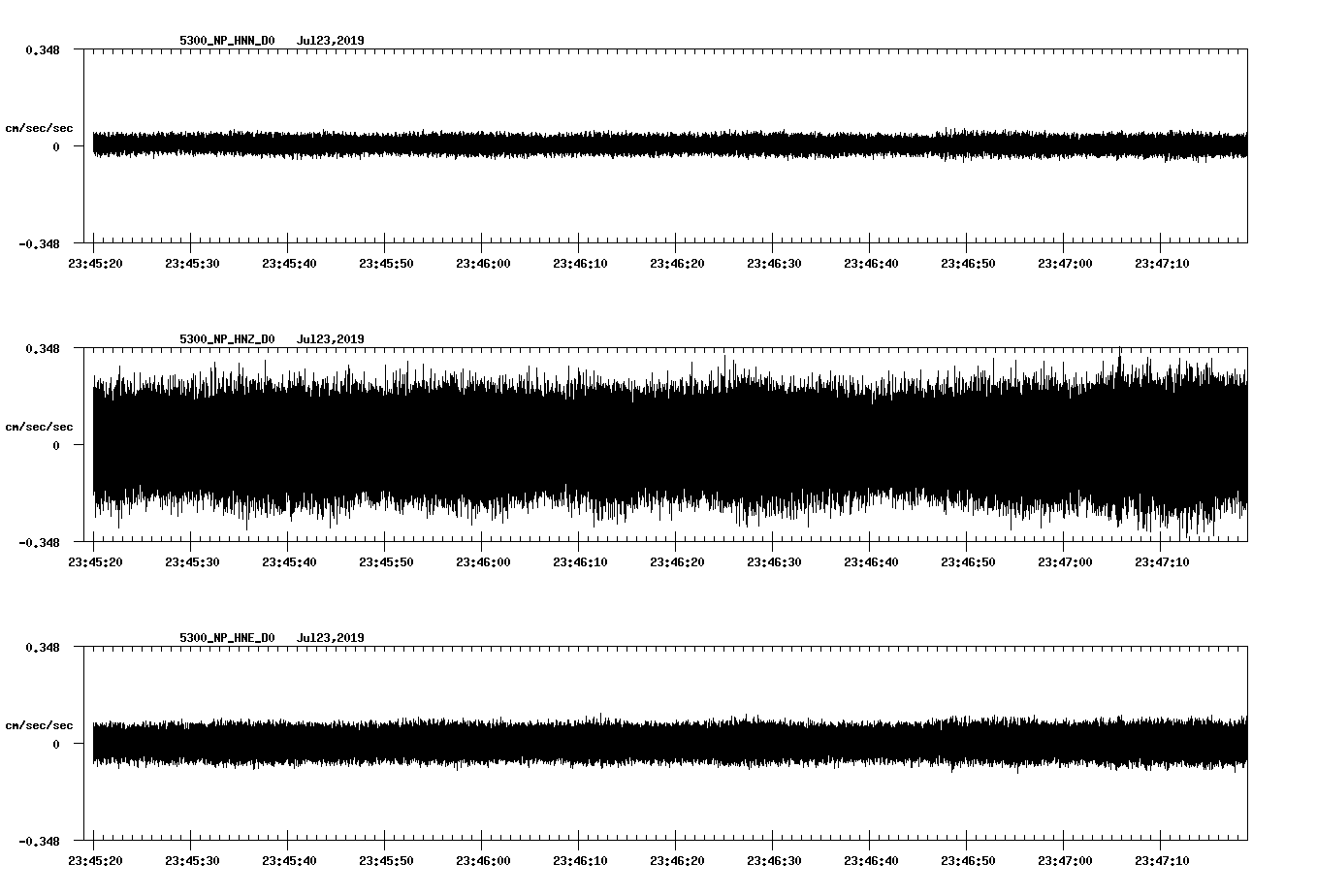Click the cm/sec/sec unit label of HNZ plot
The image size is (1317, 896).
tap(39, 428)
